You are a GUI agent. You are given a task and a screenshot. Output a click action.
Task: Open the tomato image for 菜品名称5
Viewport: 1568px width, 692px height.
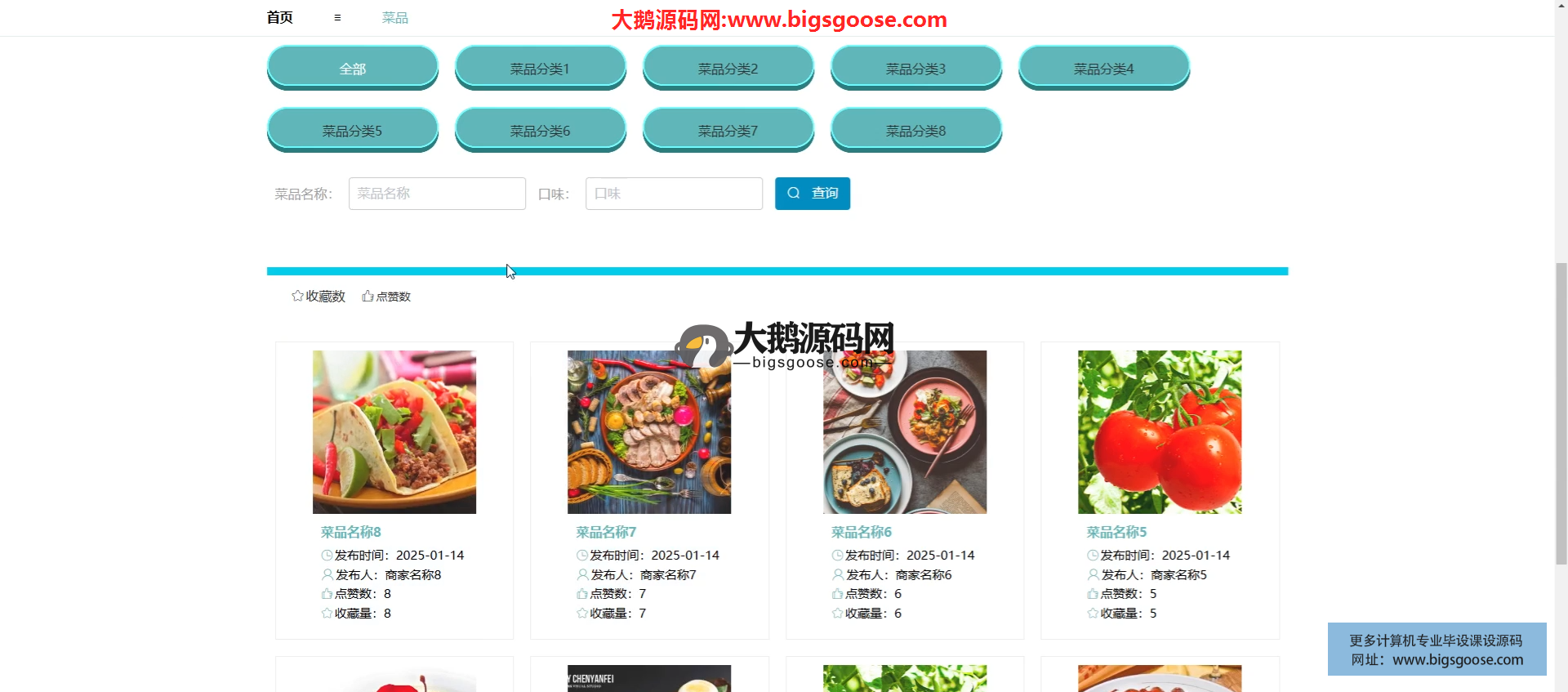pyautogui.click(x=1160, y=432)
